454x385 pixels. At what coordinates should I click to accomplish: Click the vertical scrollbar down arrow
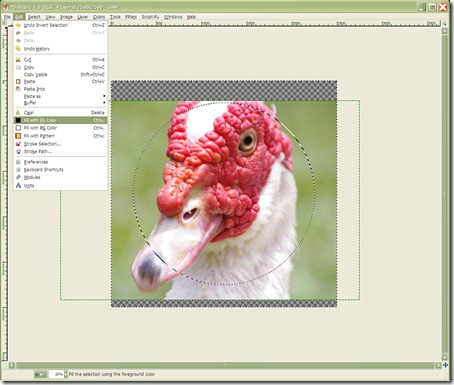point(445,357)
